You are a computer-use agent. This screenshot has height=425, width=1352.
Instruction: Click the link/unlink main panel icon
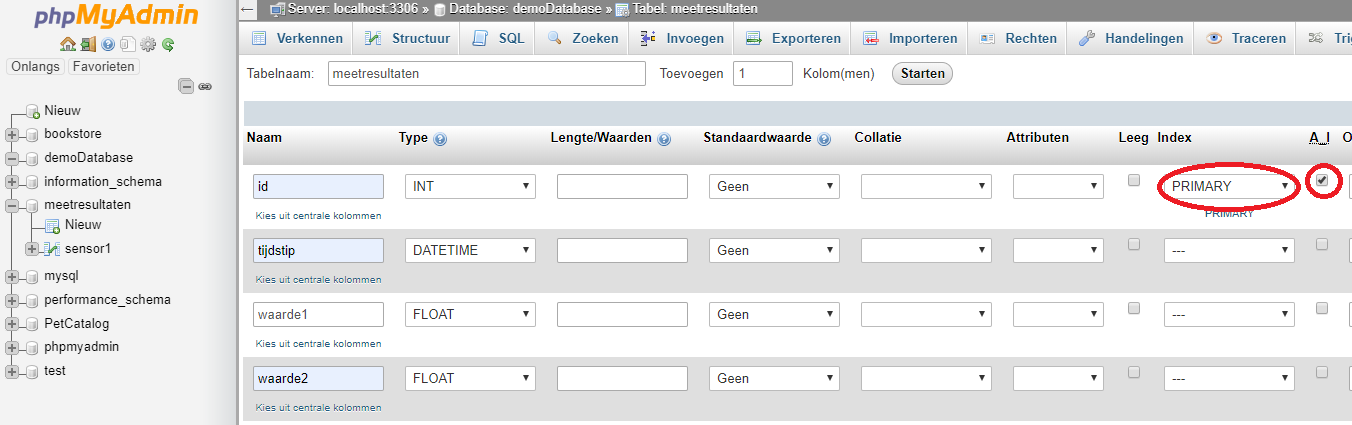coord(205,87)
